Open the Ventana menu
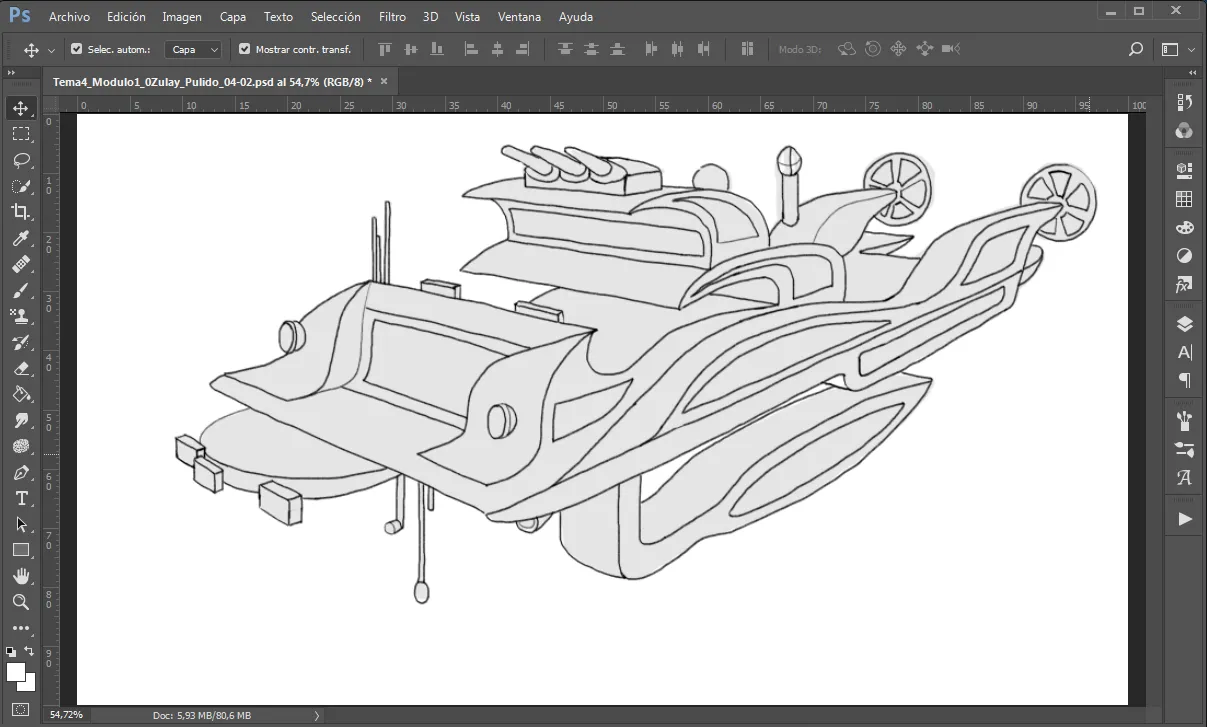 [519, 17]
